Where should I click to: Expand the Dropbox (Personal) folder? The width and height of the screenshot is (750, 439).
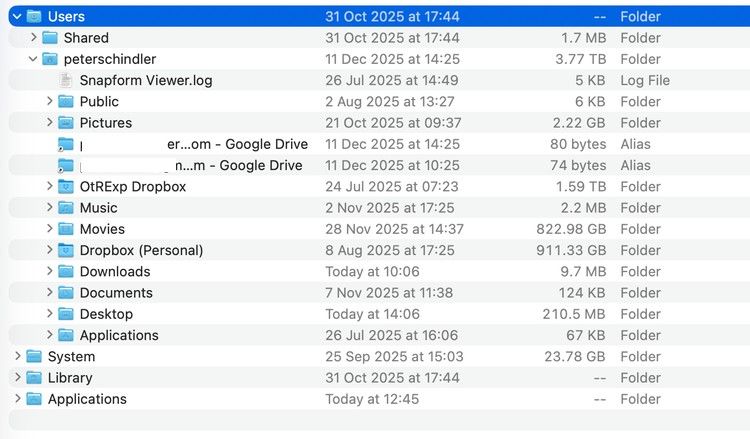coord(50,251)
